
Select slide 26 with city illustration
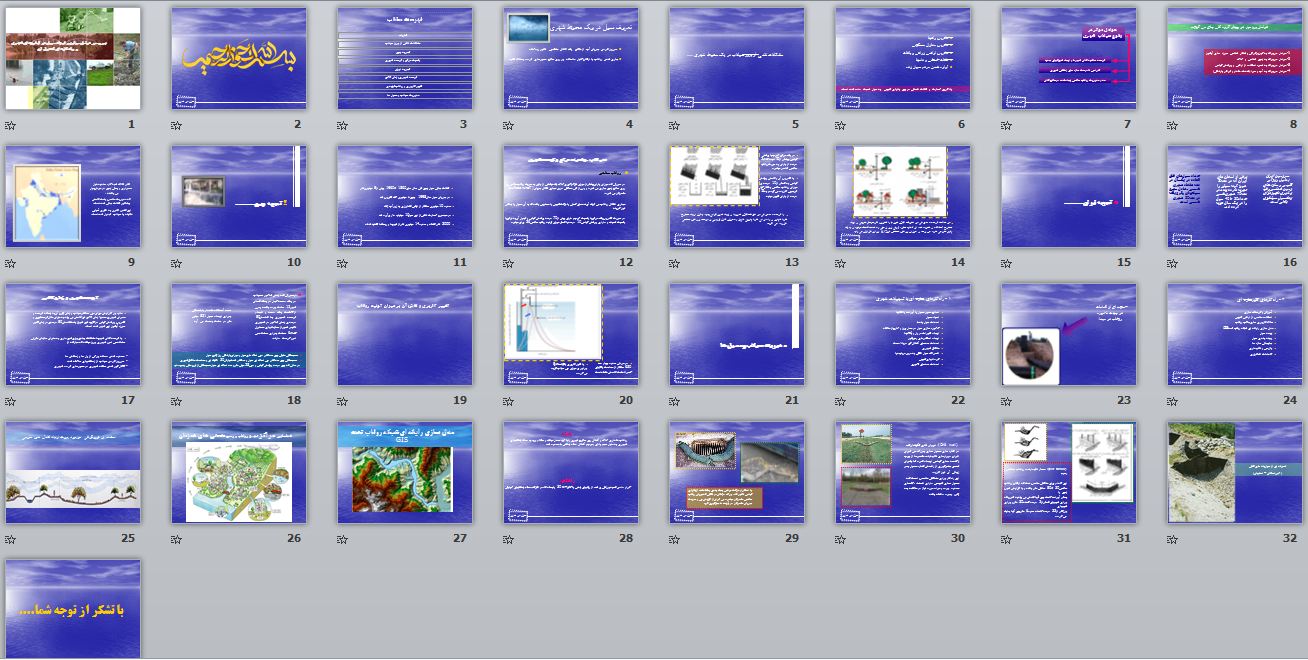(x=239, y=473)
